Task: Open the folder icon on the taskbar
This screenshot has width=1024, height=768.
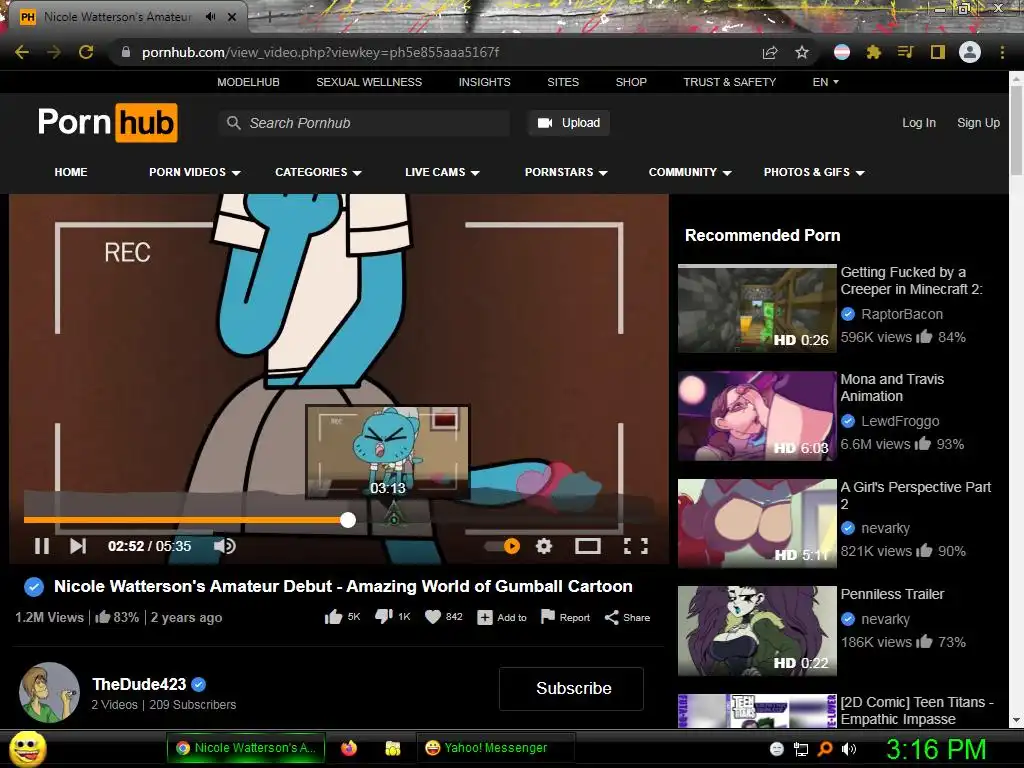Action: point(392,748)
